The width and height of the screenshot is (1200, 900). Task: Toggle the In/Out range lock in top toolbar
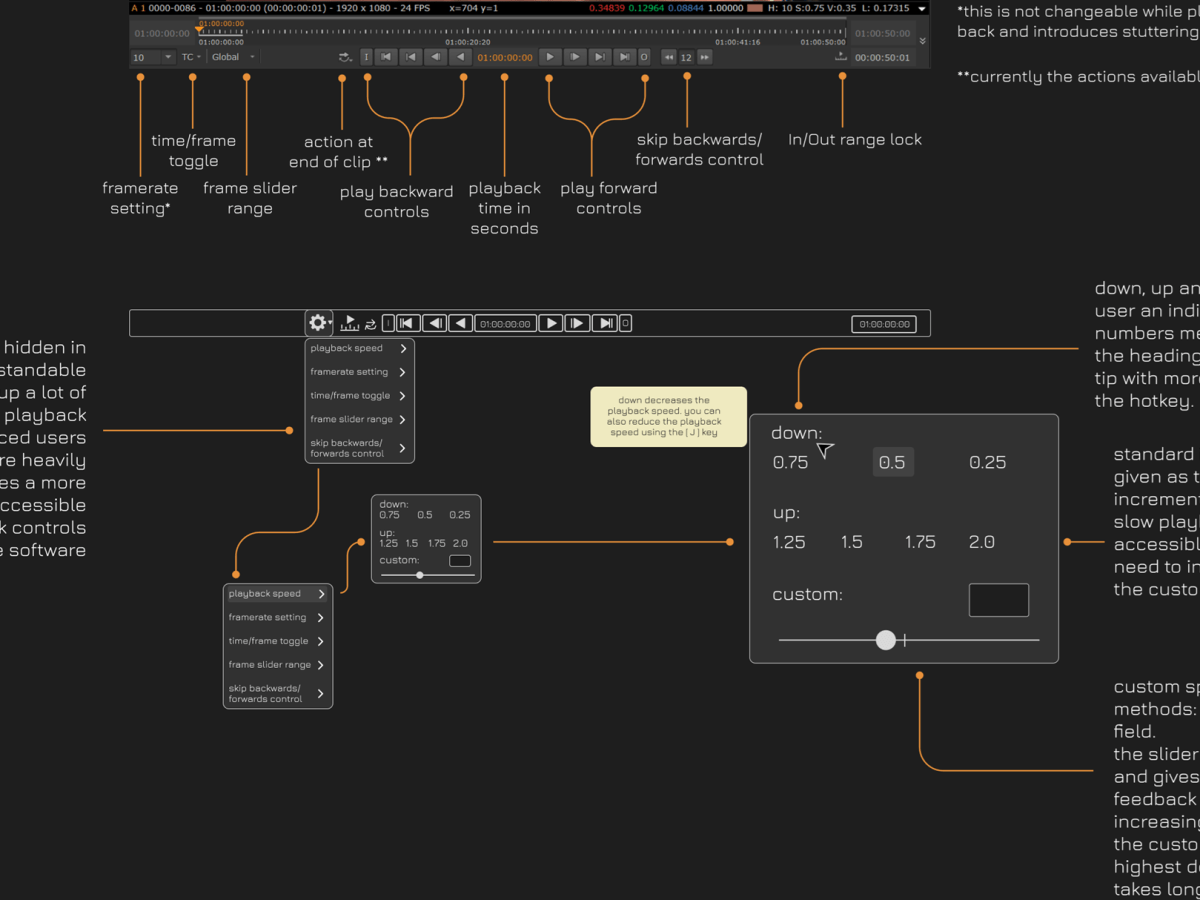click(x=841, y=57)
